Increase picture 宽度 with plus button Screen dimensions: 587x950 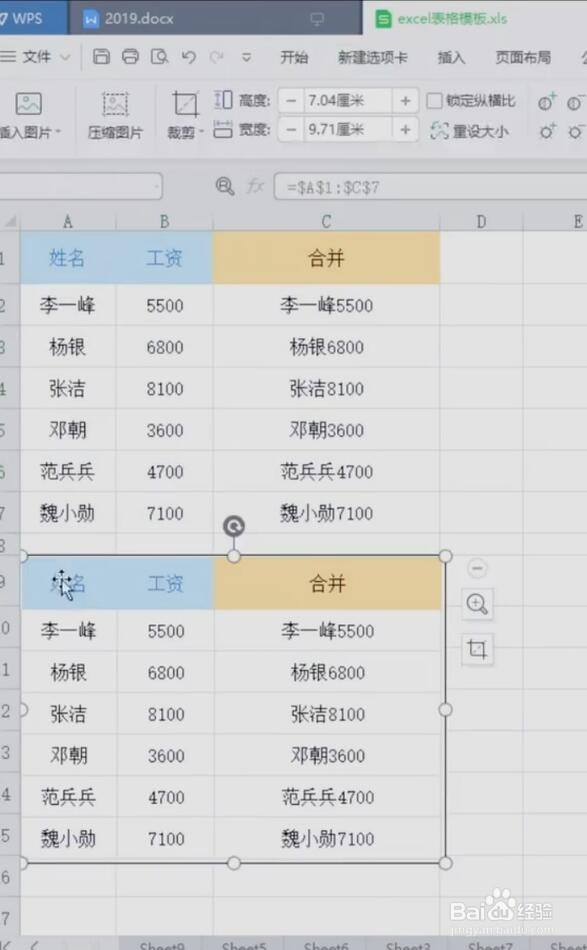[406, 129]
